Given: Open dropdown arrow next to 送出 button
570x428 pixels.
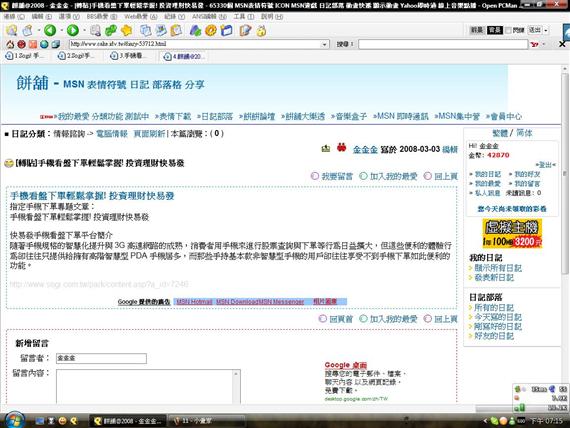Looking at the screenshot, I should 546,30.
